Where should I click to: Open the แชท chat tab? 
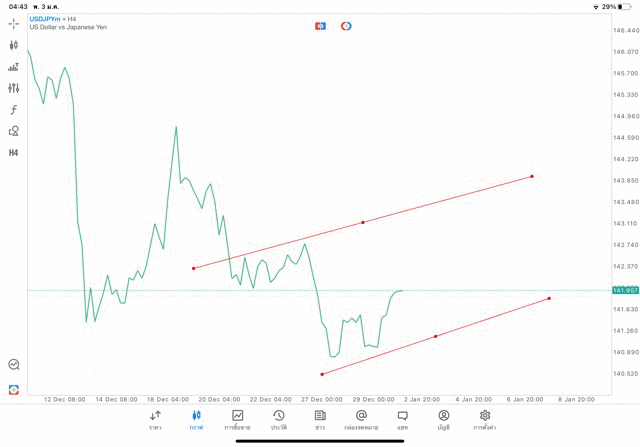point(402,419)
